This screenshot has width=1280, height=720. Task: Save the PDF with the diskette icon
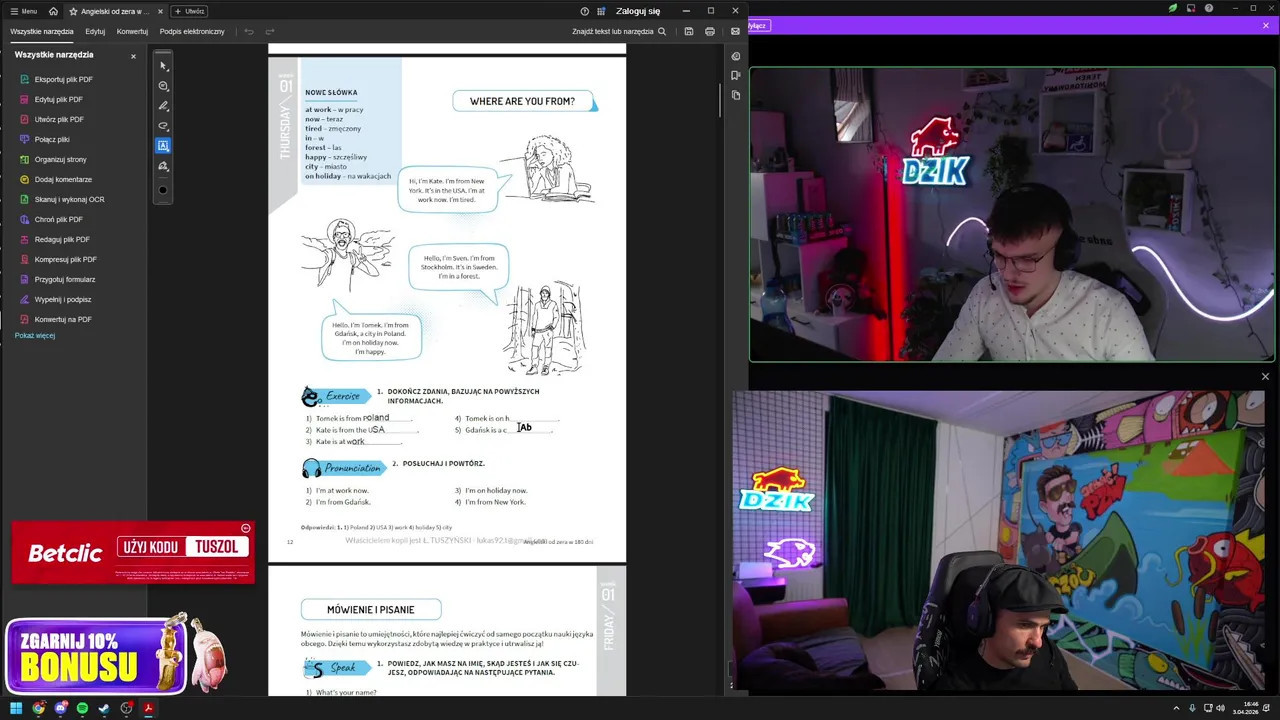pyautogui.click(x=688, y=31)
